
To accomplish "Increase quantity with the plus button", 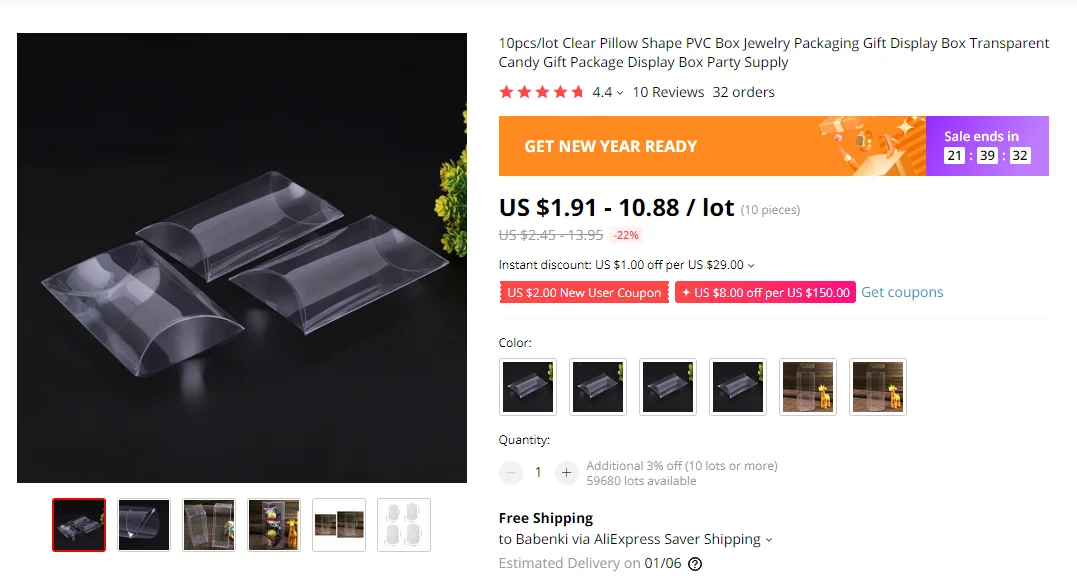I will click(x=566, y=472).
